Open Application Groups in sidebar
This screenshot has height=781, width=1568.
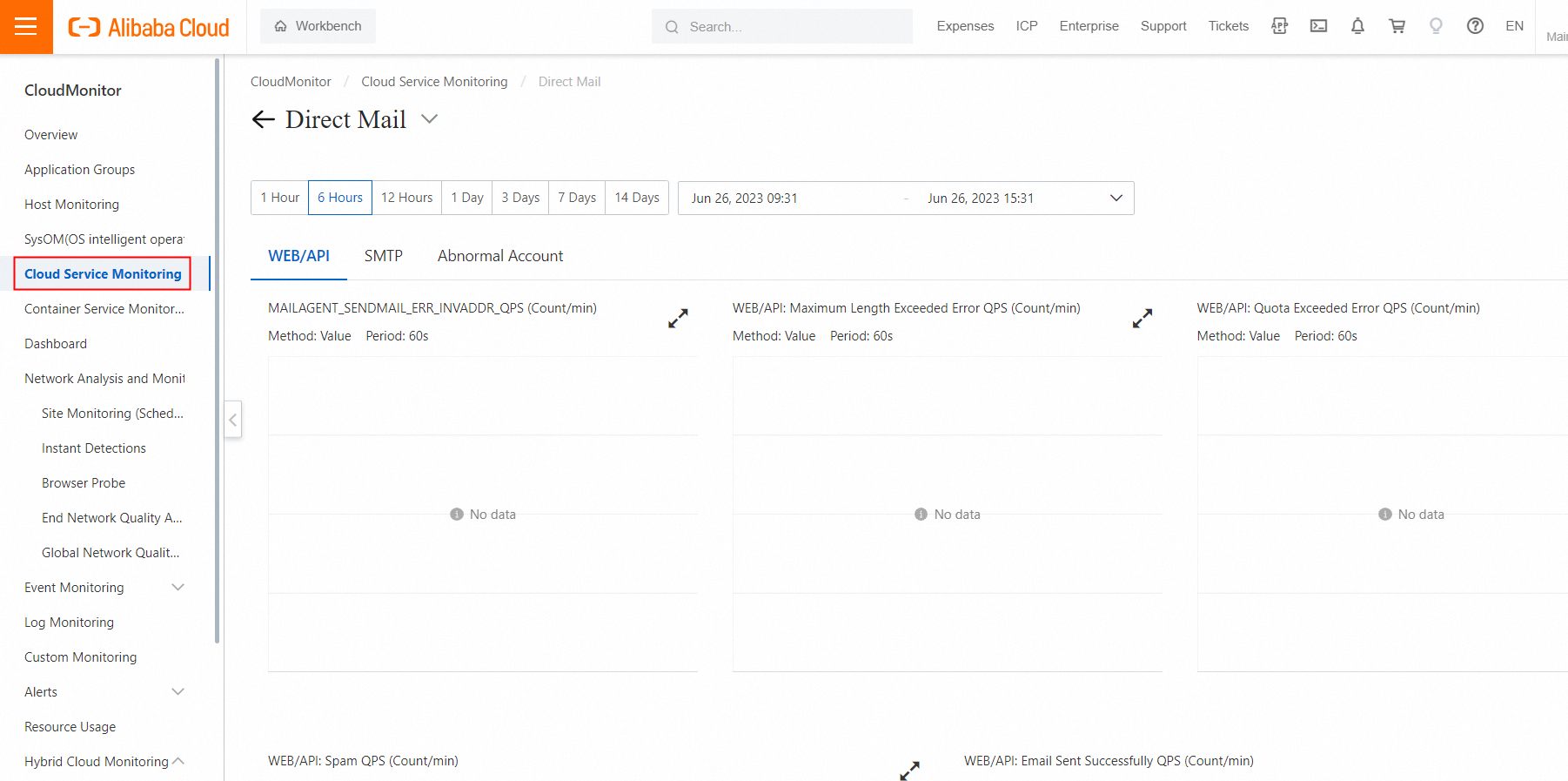tap(79, 170)
